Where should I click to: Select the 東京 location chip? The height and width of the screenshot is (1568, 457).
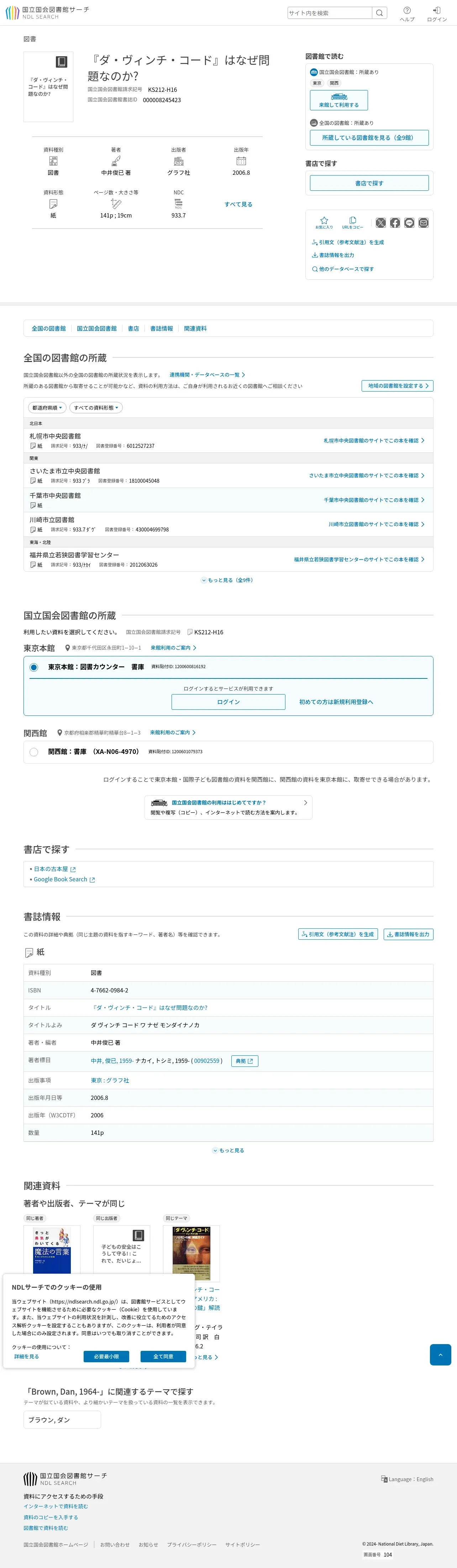(x=317, y=83)
